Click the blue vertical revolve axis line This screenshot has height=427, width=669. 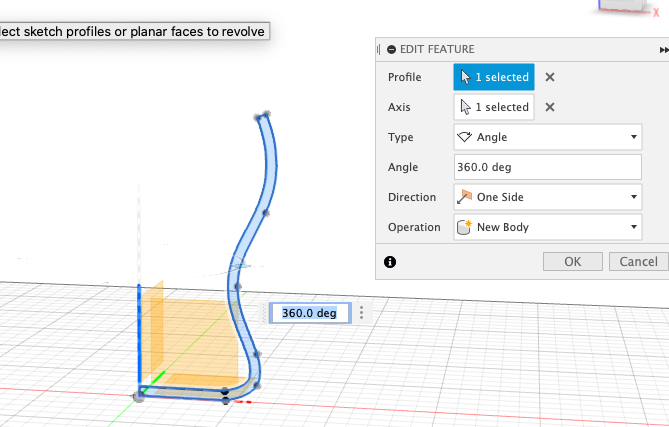click(139, 337)
